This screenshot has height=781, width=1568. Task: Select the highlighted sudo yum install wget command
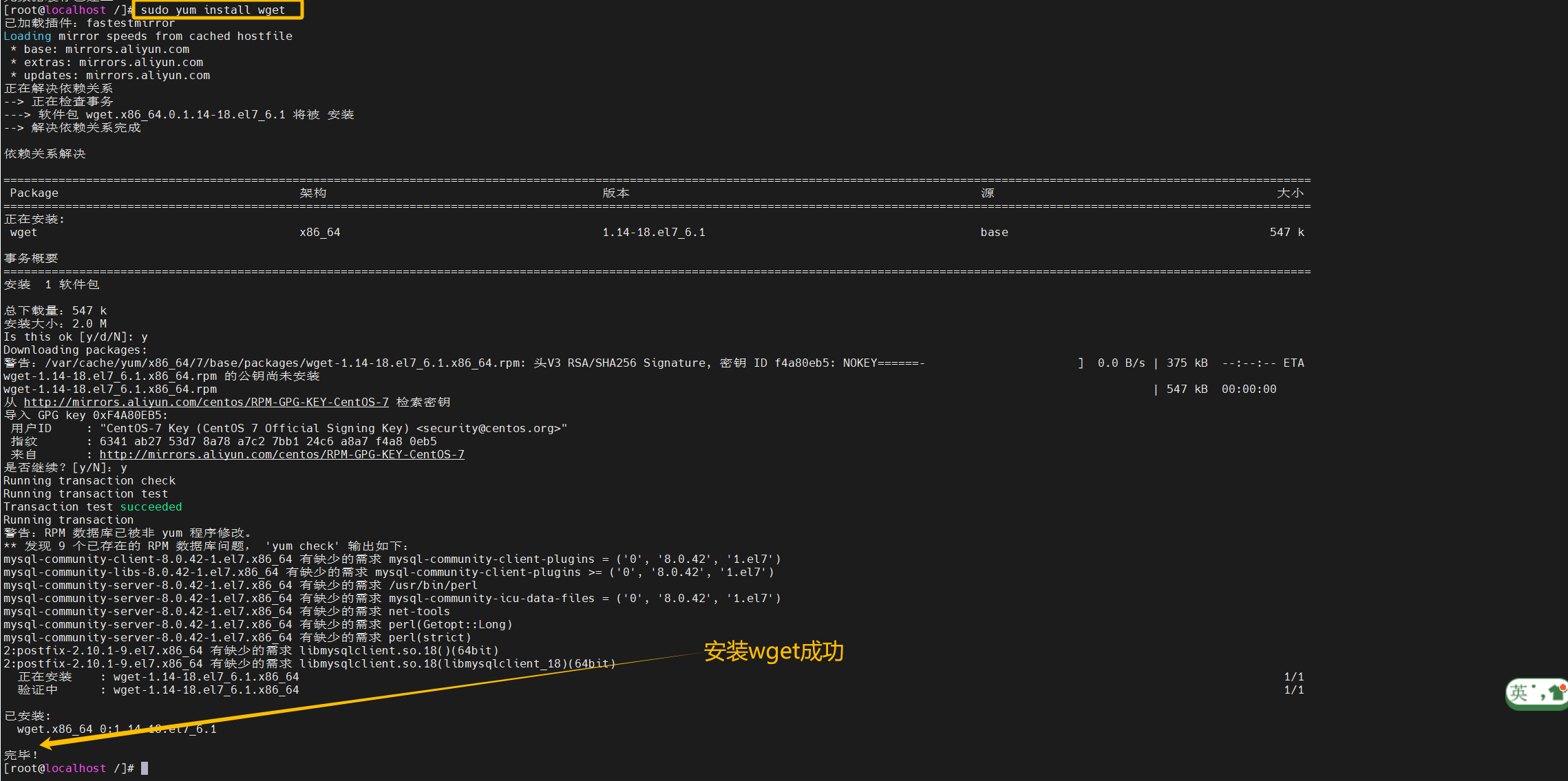tap(218, 10)
